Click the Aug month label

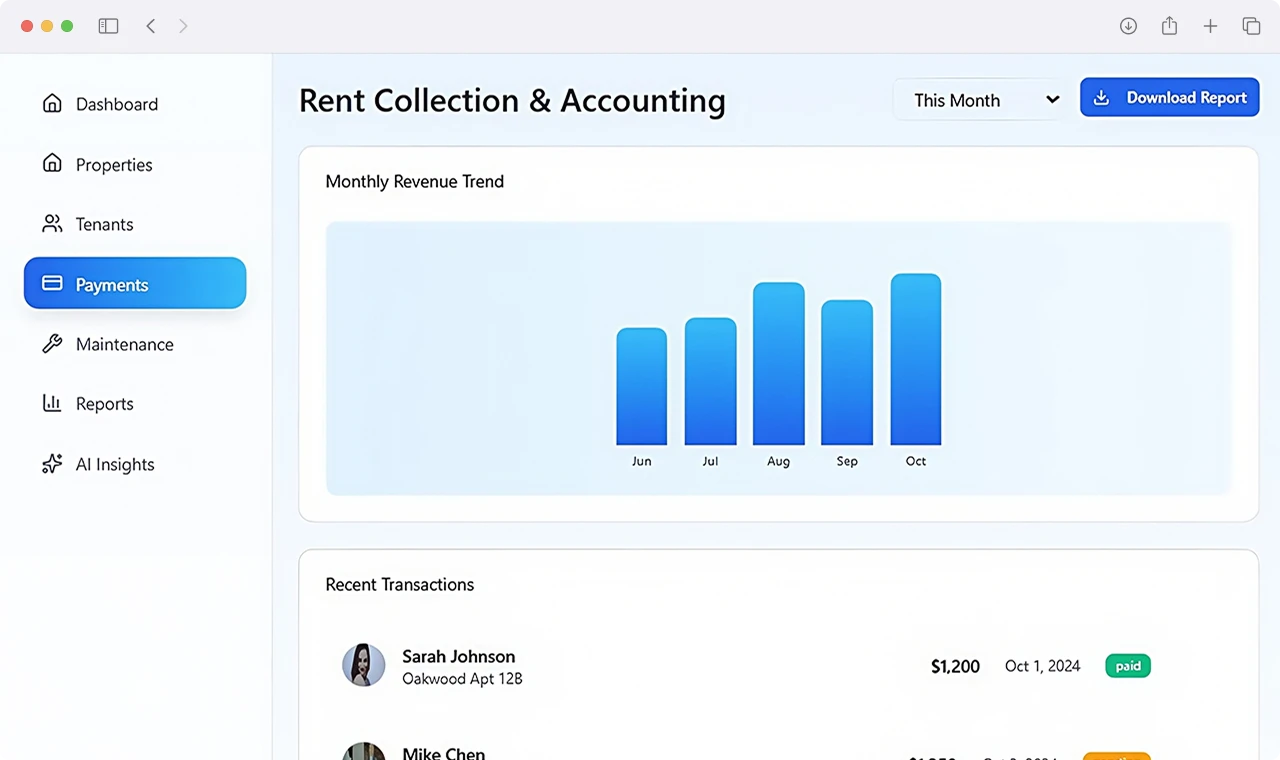coord(779,461)
